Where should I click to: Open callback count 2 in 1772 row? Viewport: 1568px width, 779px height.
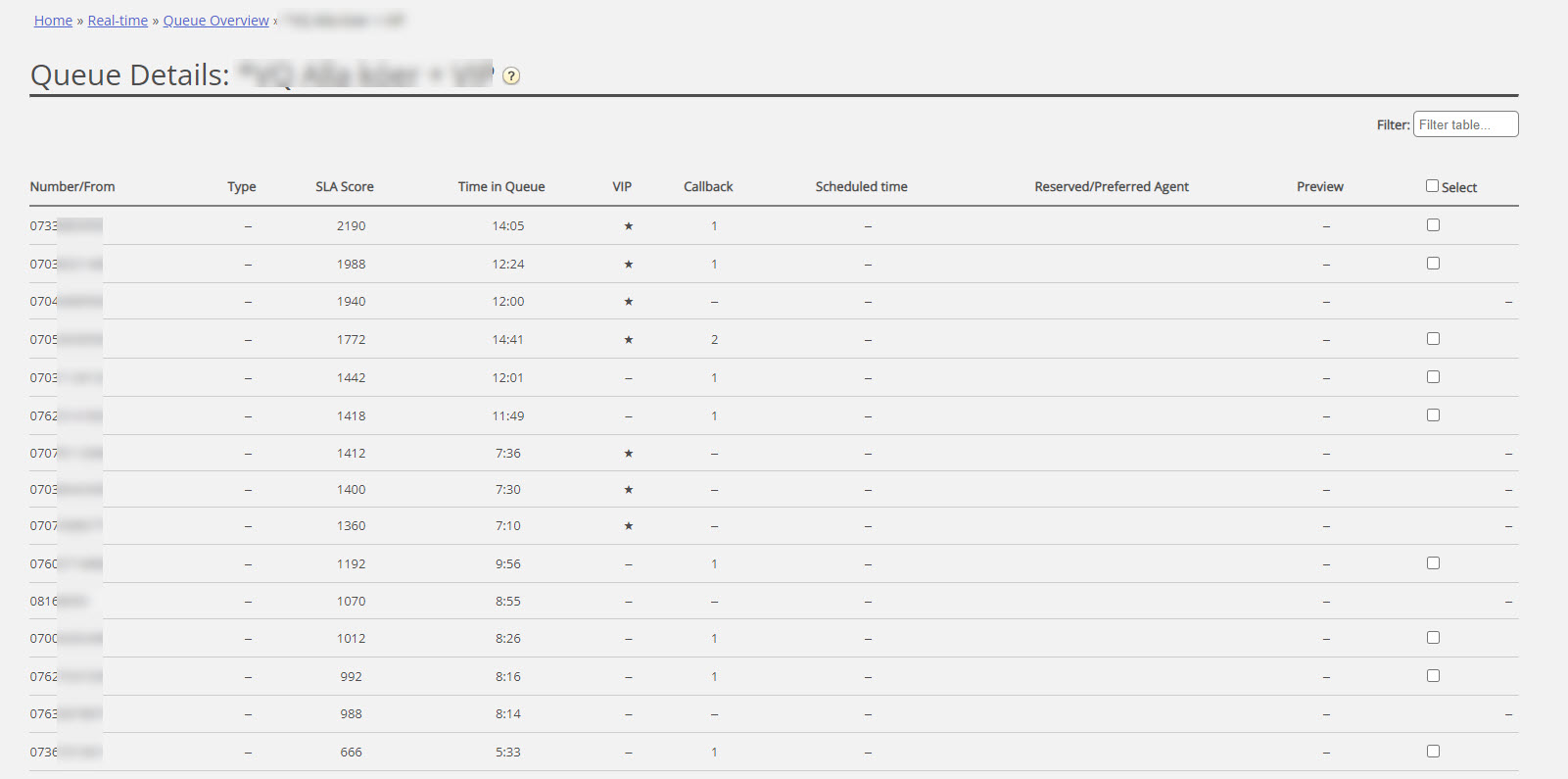[714, 340]
